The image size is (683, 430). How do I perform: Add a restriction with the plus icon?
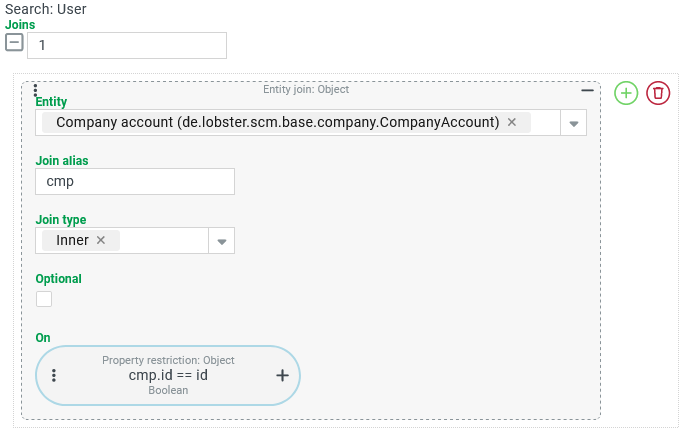click(x=283, y=376)
